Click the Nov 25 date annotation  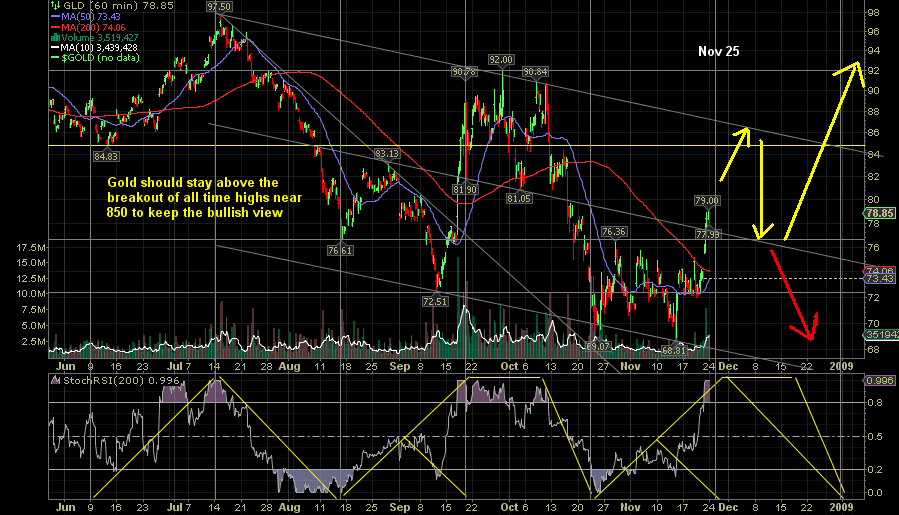pos(718,52)
